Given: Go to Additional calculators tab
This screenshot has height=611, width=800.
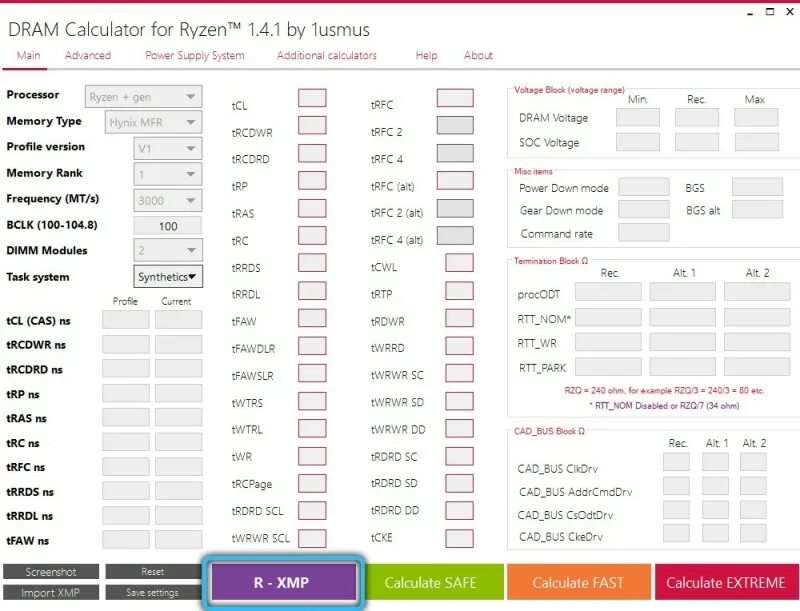Looking at the screenshot, I should tap(327, 55).
